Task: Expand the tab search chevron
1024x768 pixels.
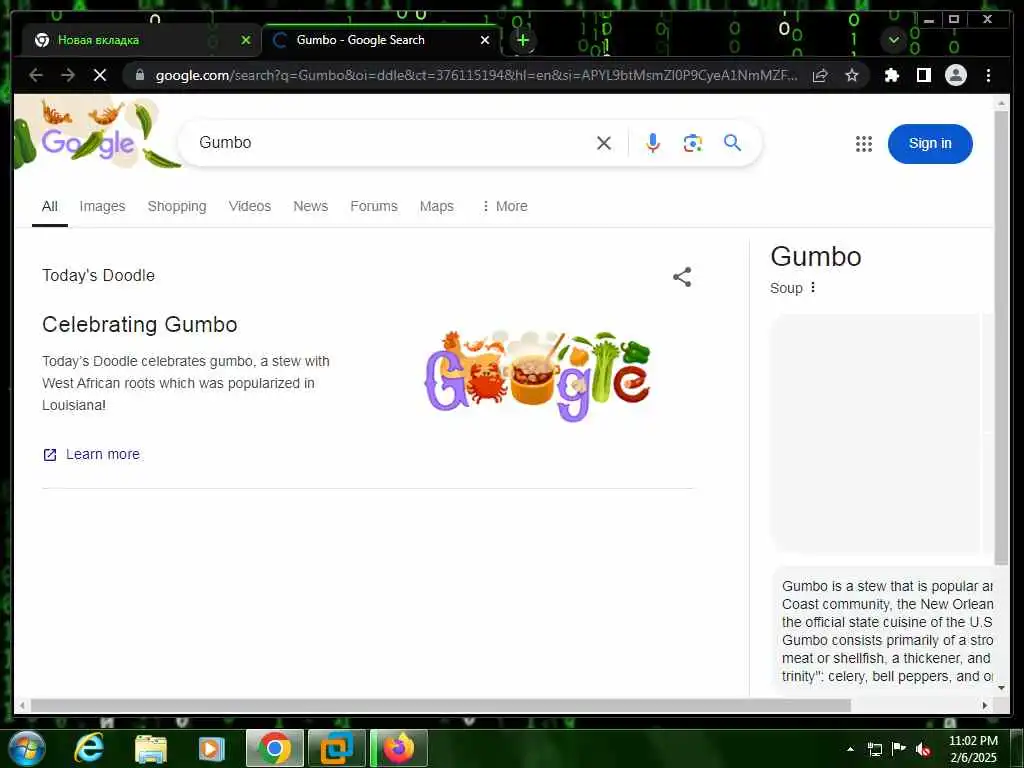Action: point(894,40)
